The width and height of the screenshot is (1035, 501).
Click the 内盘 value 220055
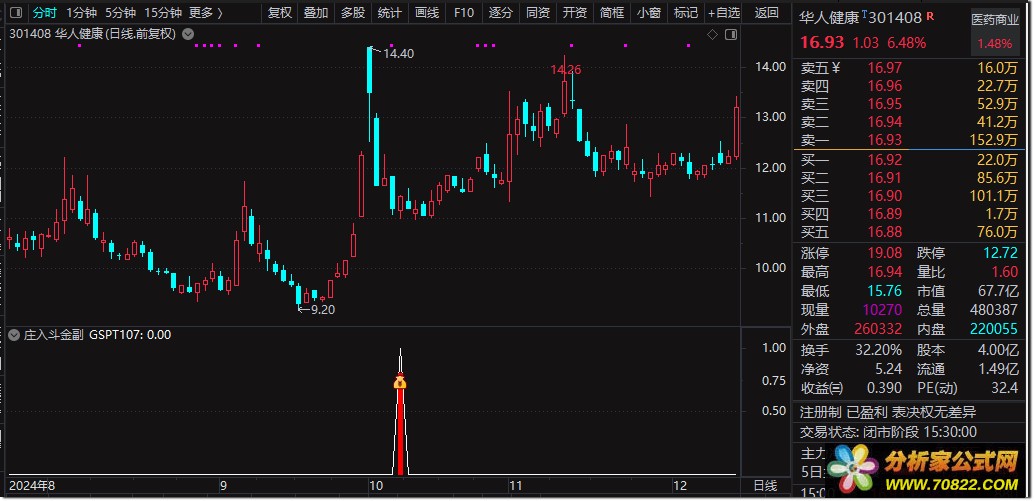click(x=994, y=329)
